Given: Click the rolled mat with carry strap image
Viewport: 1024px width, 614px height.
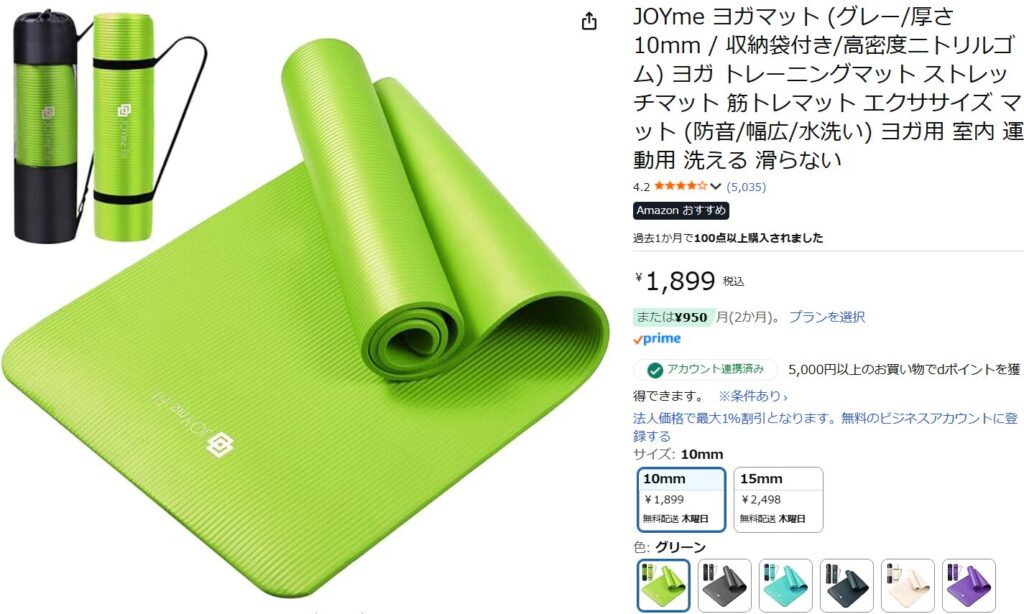Looking at the screenshot, I should [x=124, y=126].
